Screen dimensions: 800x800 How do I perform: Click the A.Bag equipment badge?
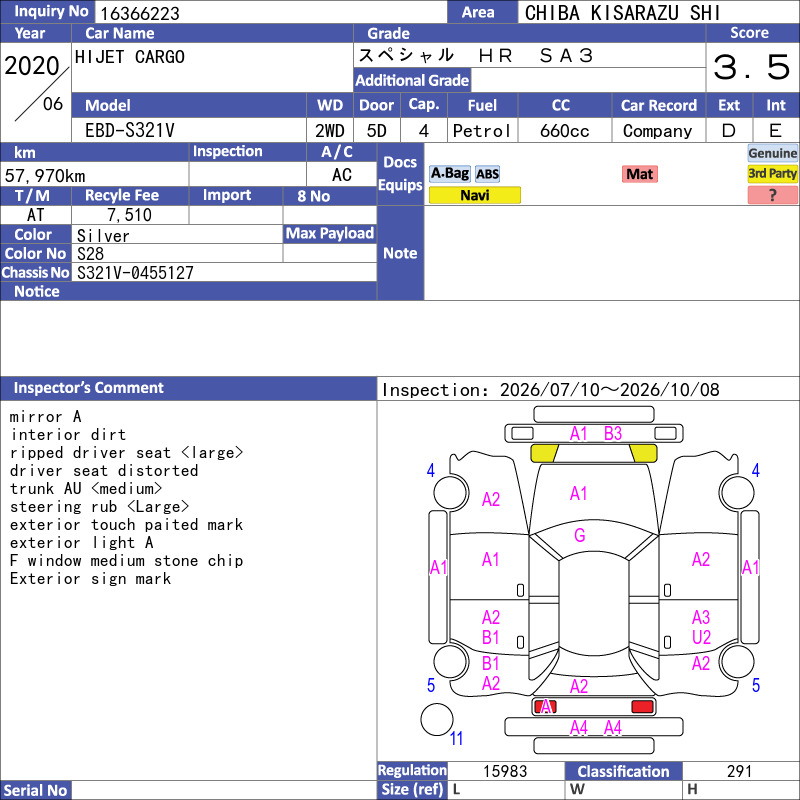(x=449, y=174)
